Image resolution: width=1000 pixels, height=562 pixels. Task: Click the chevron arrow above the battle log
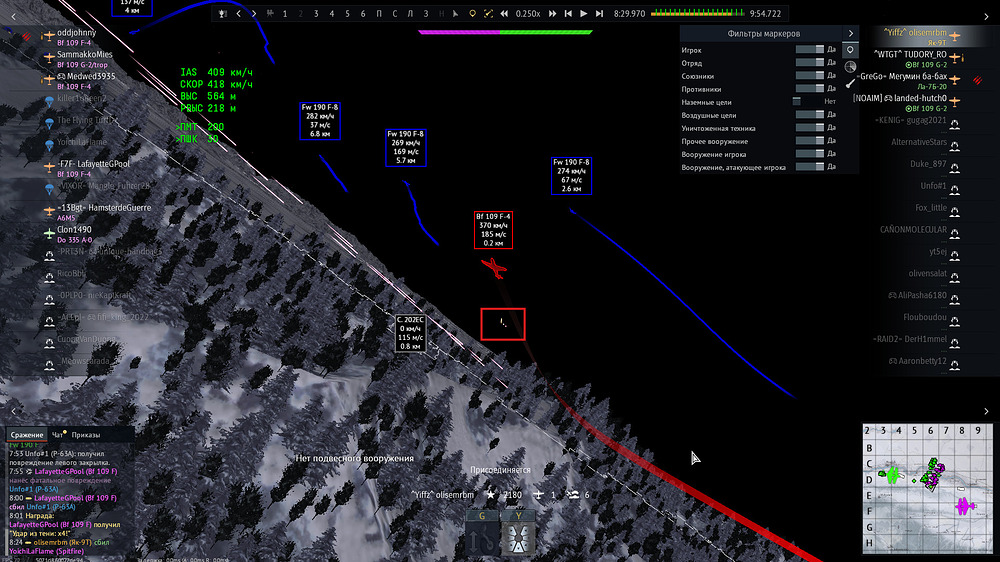click(13, 411)
